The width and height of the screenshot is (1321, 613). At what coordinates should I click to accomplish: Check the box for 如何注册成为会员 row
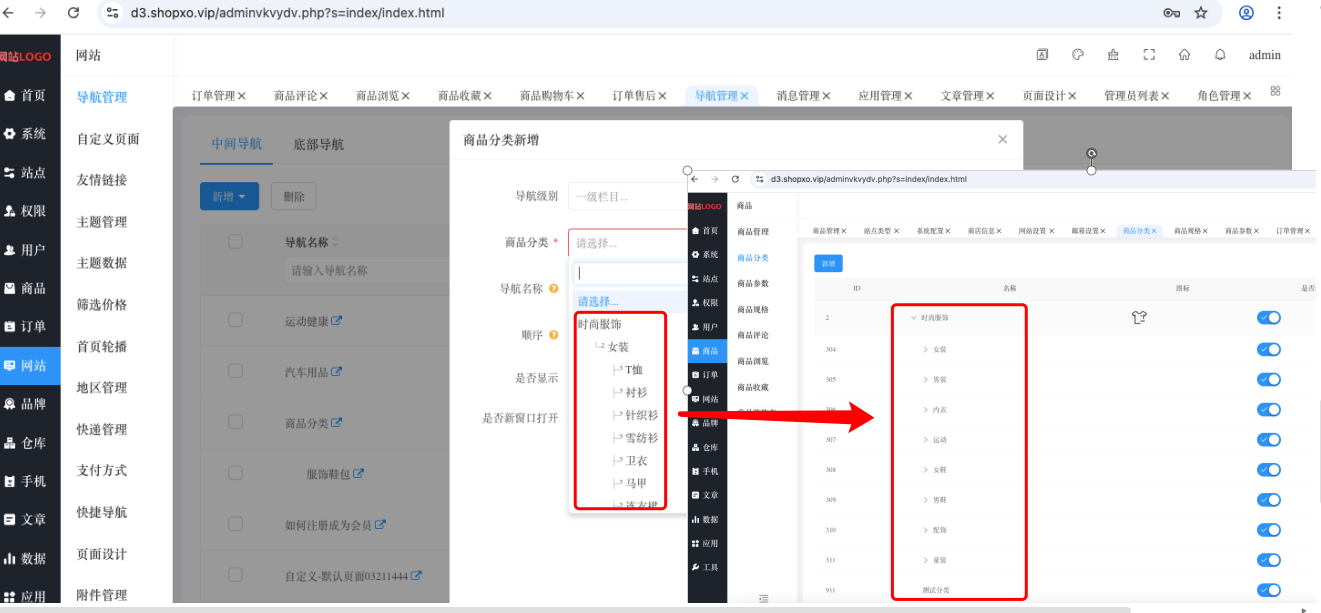(x=236, y=524)
